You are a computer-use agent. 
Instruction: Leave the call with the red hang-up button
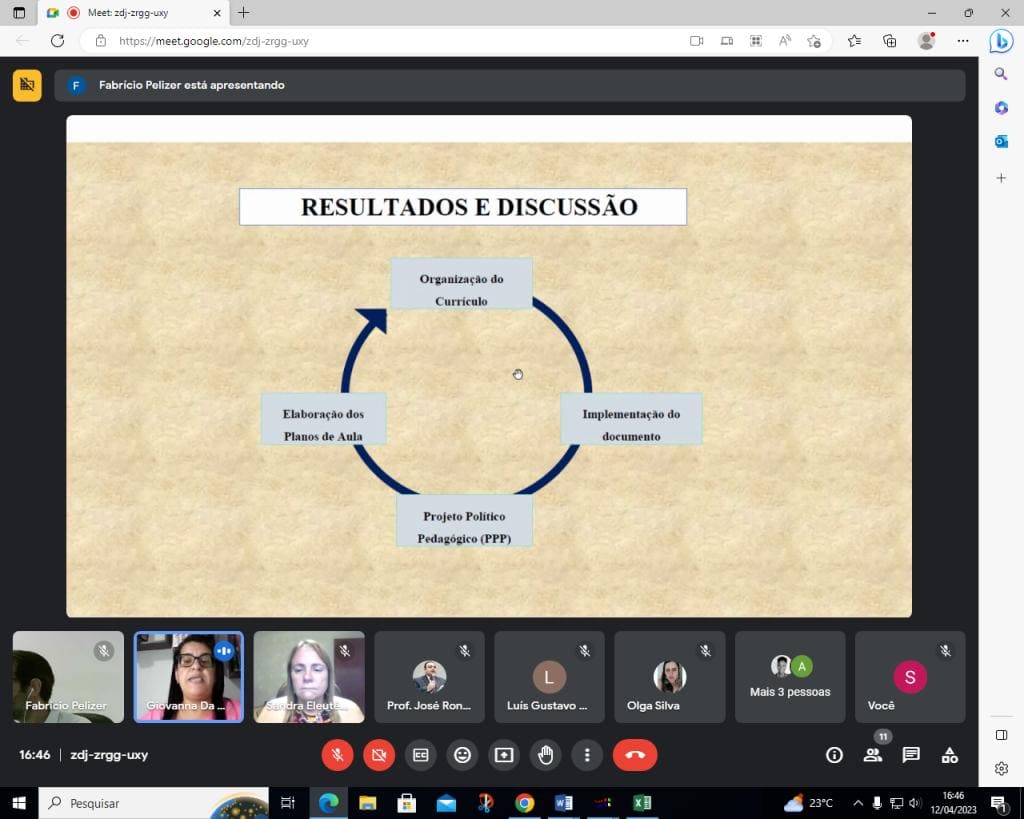point(635,755)
